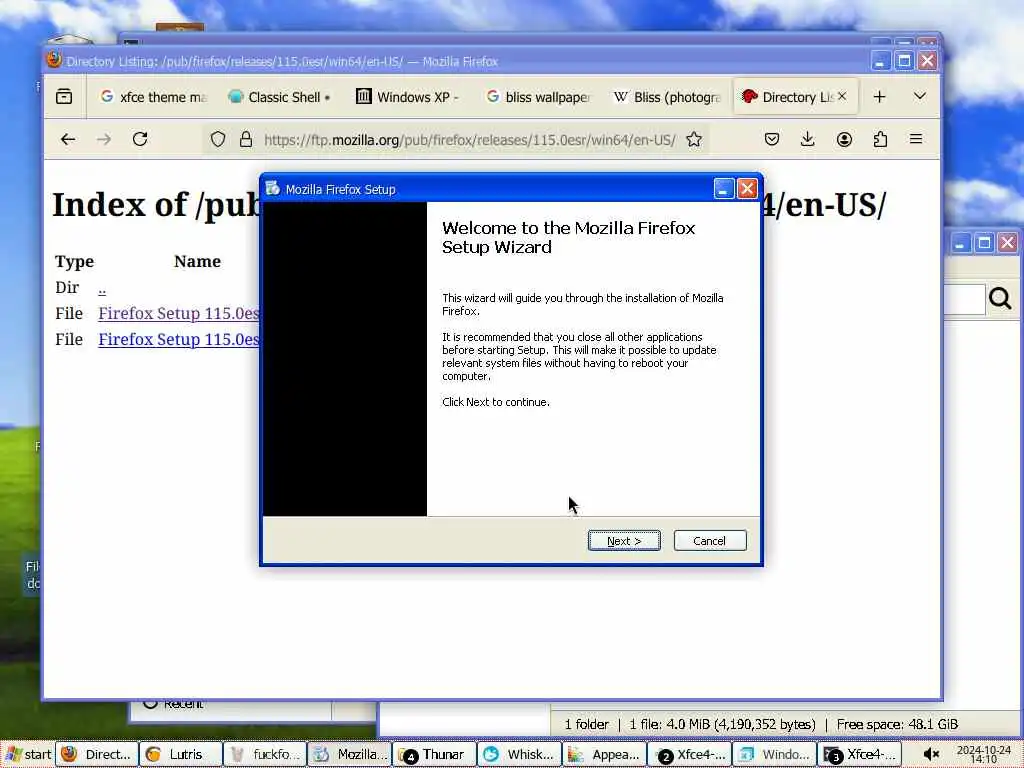
Task: Click '1 file: 4.0 MiB (4,190,352 bytes)' status entry
Action: coord(722,724)
